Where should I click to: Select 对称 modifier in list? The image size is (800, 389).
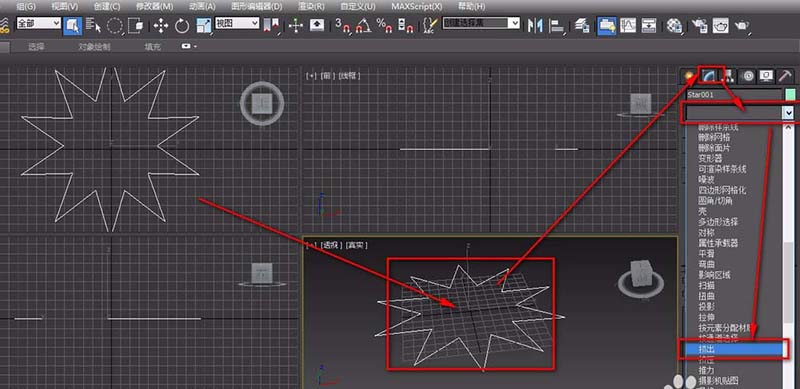[707, 232]
